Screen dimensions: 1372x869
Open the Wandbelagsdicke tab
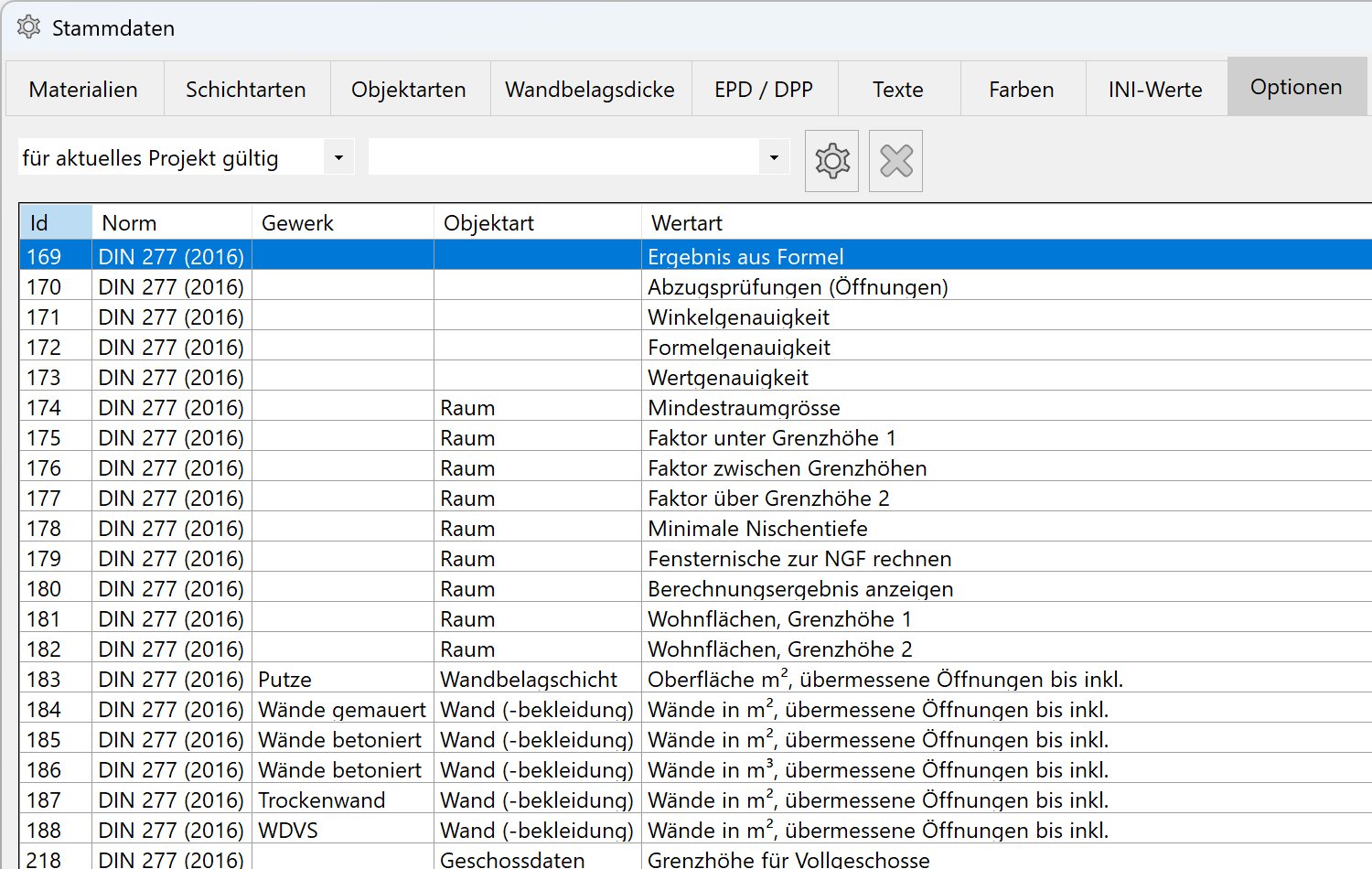[x=590, y=89]
